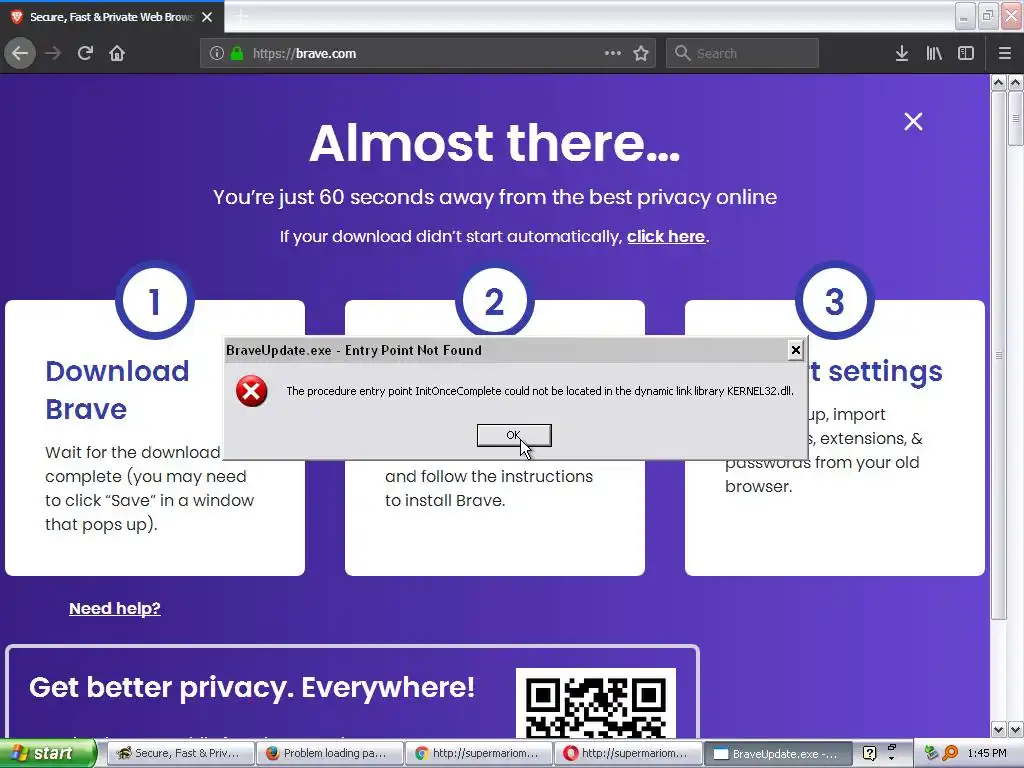Click the orange magnifier tray icon

(x=950, y=754)
